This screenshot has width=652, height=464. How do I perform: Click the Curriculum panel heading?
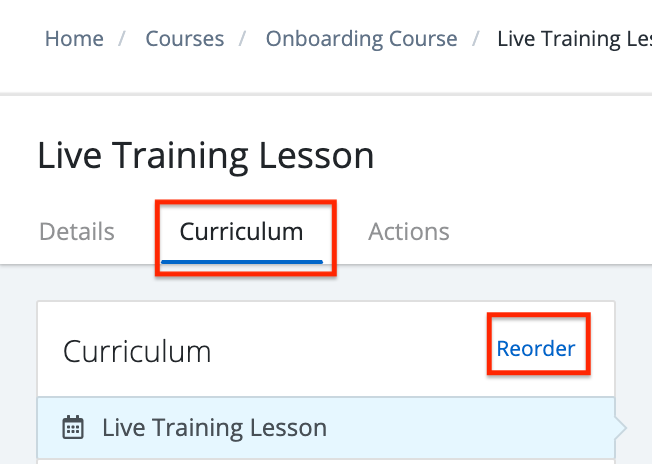pyautogui.click(x=137, y=352)
